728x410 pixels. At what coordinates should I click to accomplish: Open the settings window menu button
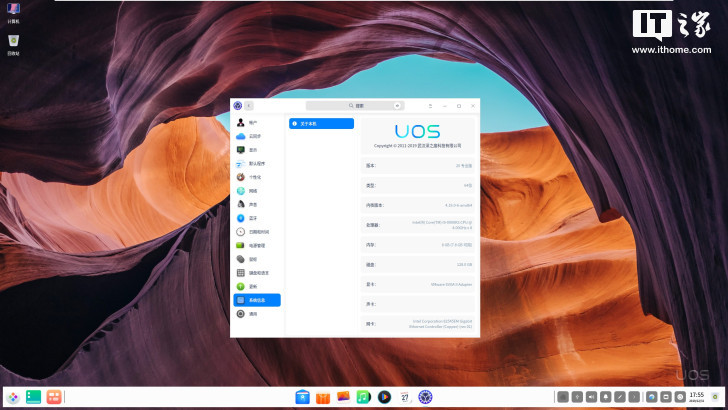pyautogui.click(x=430, y=106)
